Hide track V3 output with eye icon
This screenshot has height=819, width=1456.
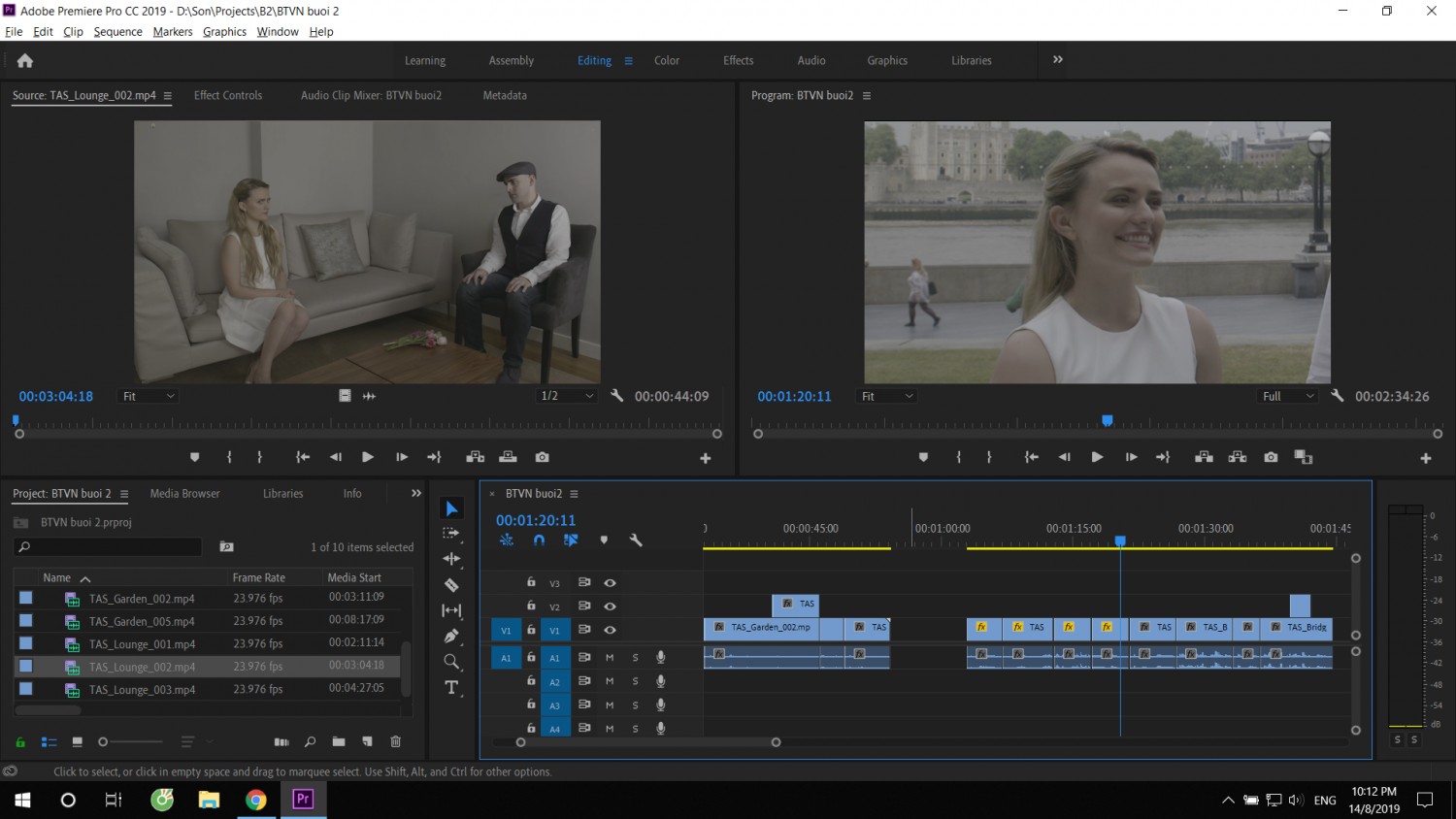(x=610, y=582)
